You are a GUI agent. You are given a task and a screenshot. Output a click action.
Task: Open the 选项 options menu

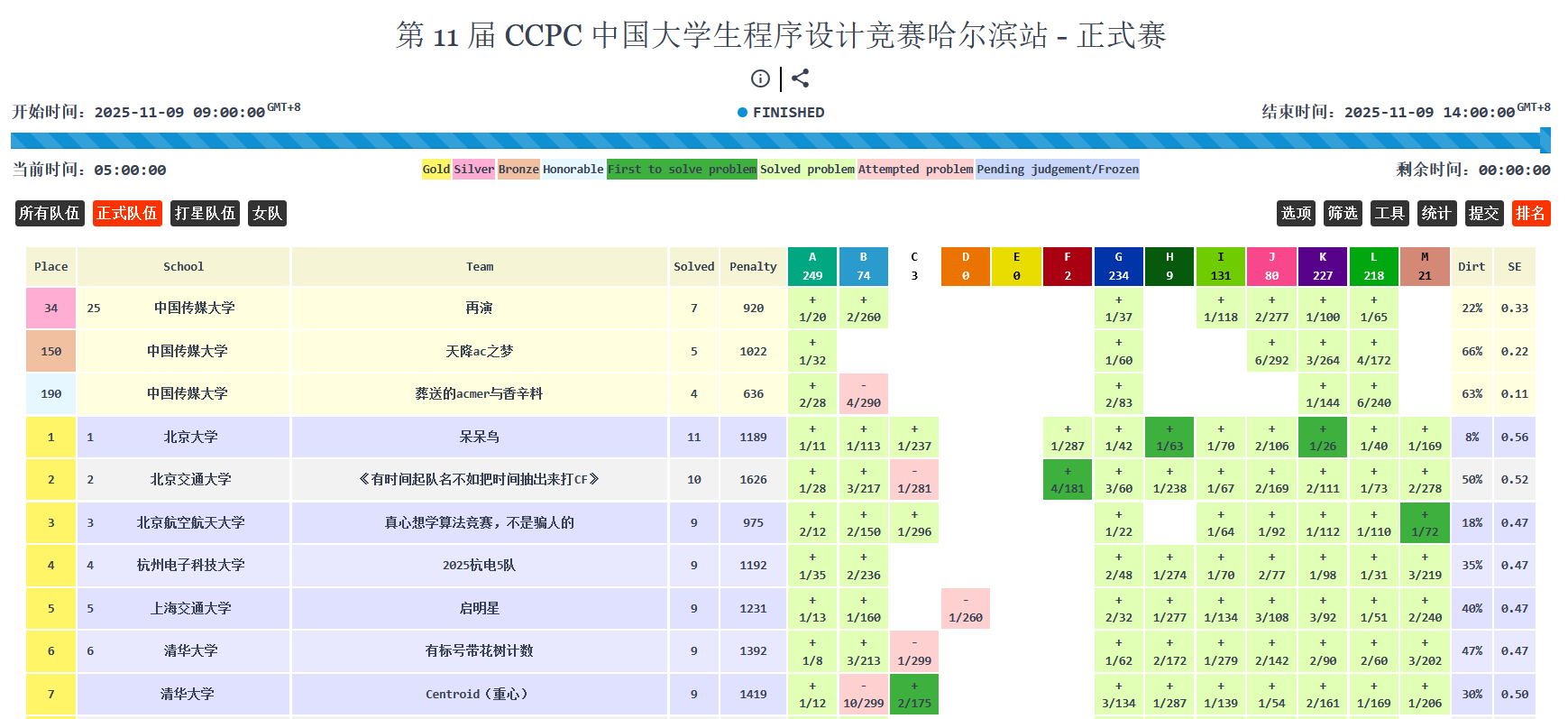1296,213
